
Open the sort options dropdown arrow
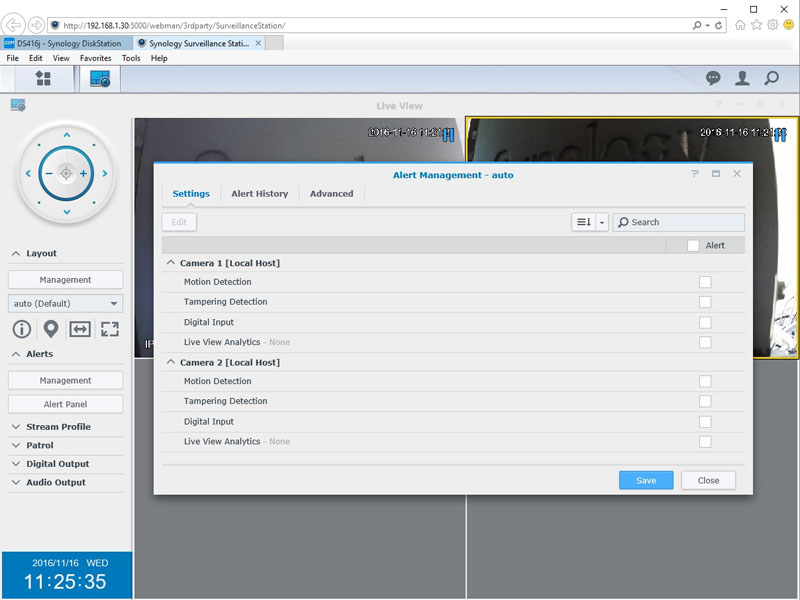[602, 222]
